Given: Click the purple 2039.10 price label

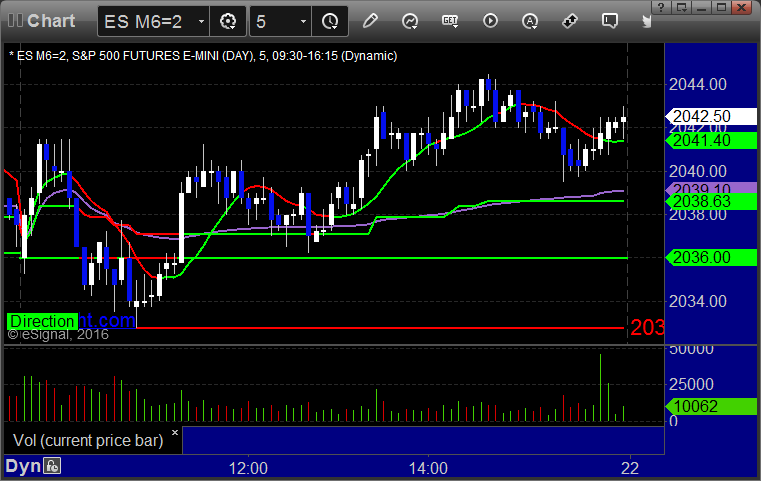Looking at the screenshot, I should (x=711, y=187).
